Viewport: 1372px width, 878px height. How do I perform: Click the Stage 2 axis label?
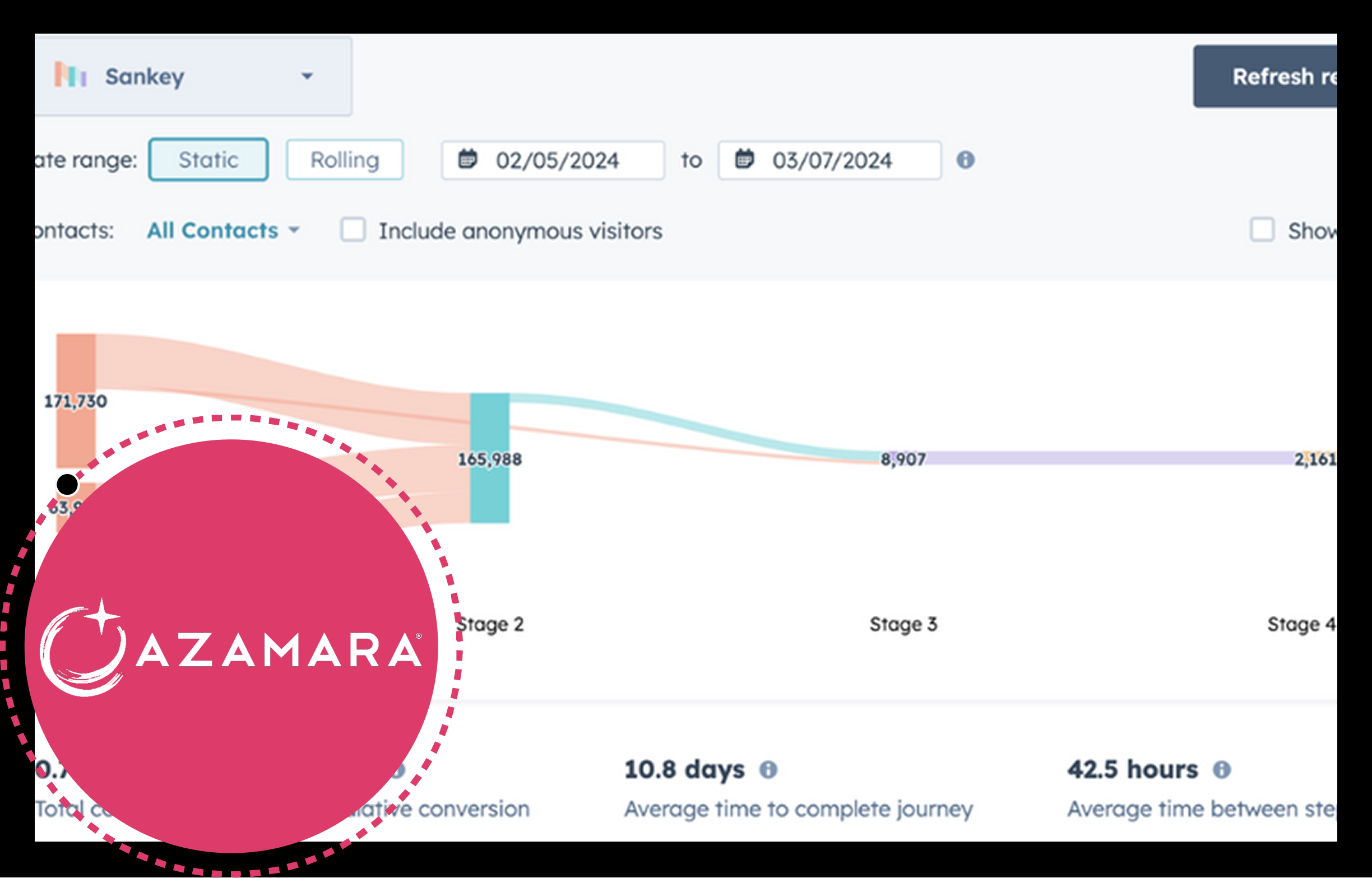click(x=490, y=624)
